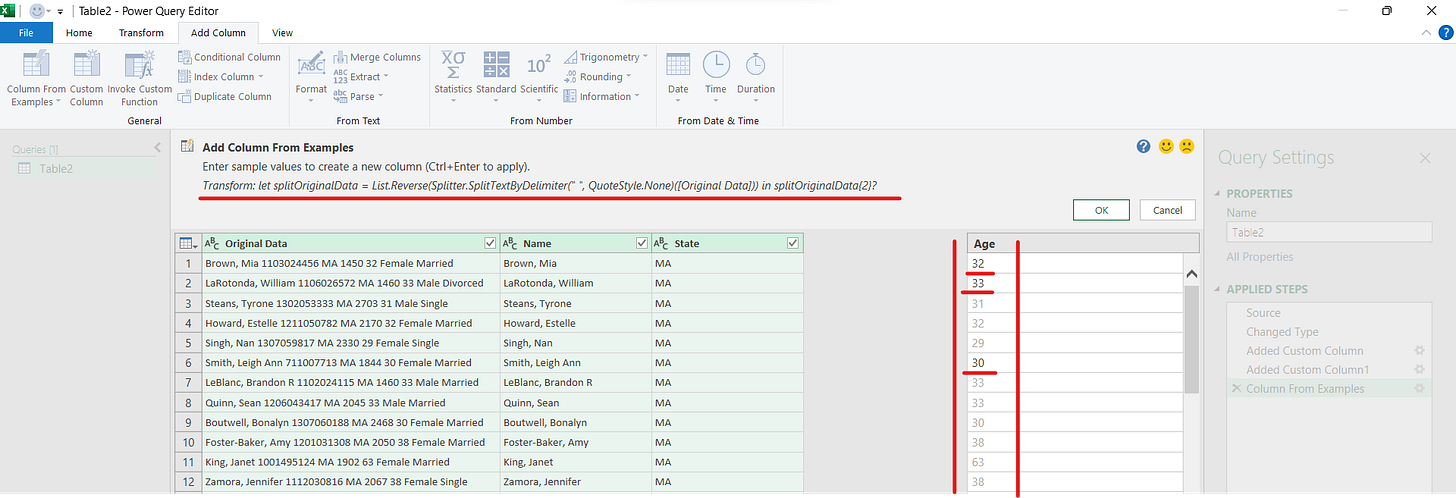Open the Parse dropdown

pyautogui.click(x=359, y=97)
